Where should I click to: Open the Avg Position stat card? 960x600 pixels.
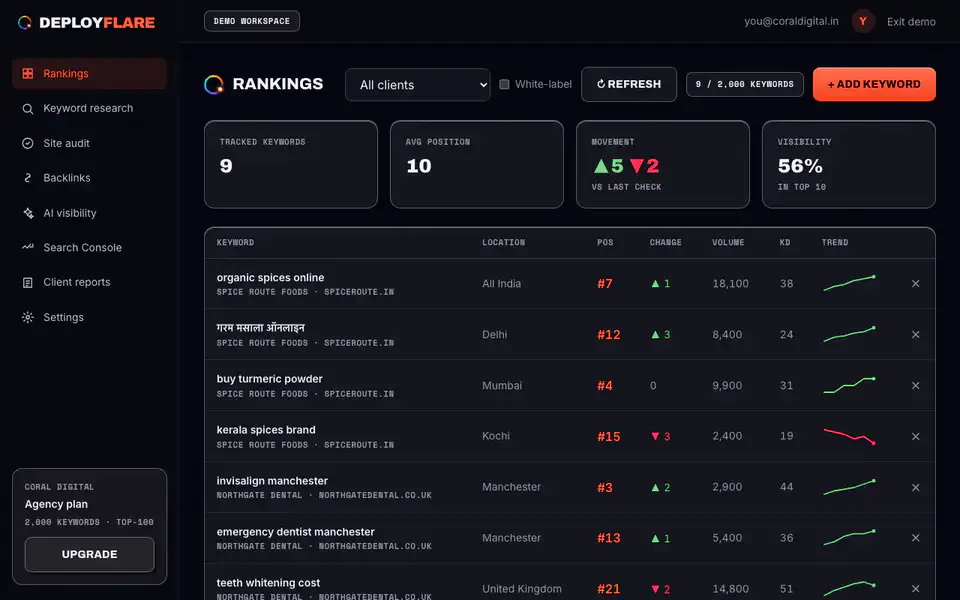[477, 164]
